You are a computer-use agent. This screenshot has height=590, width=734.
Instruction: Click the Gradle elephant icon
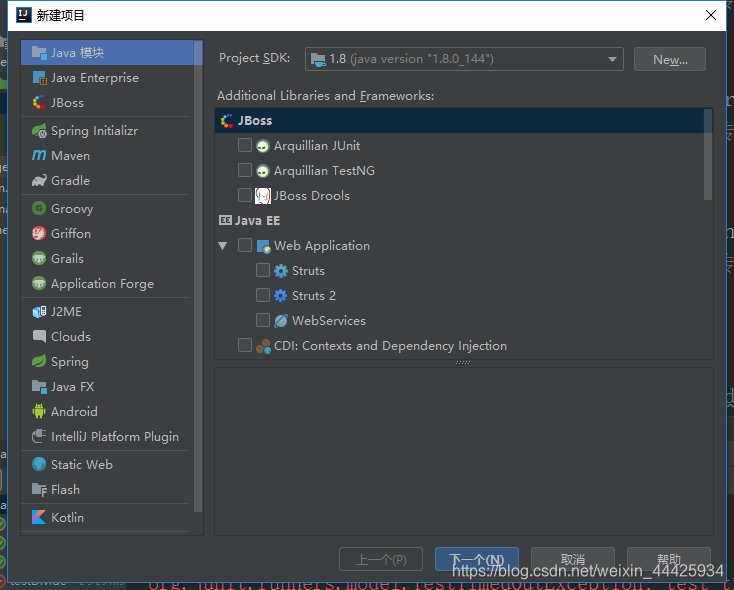[x=39, y=181]
